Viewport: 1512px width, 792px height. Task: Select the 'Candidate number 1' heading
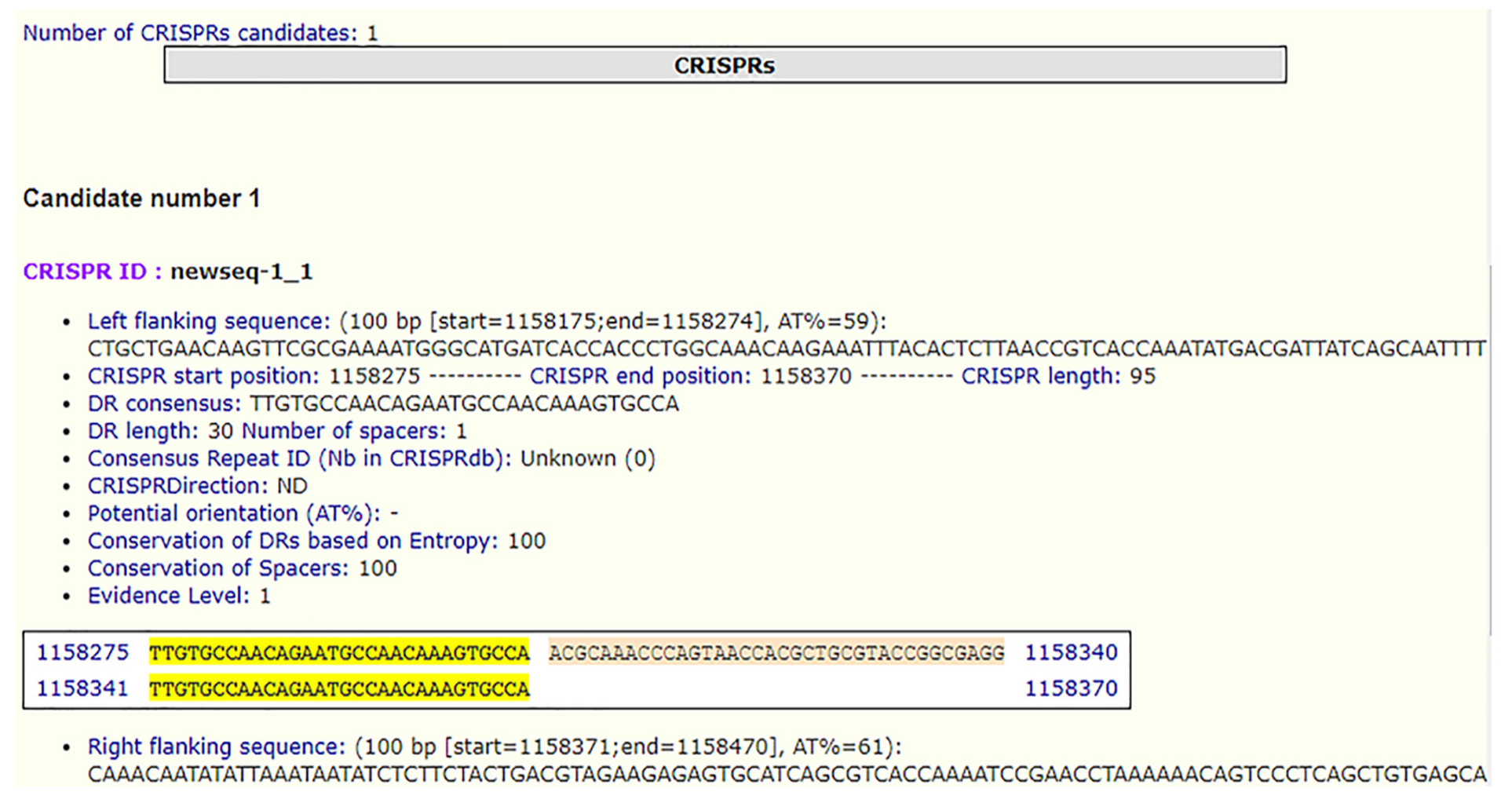pos(141,199)
